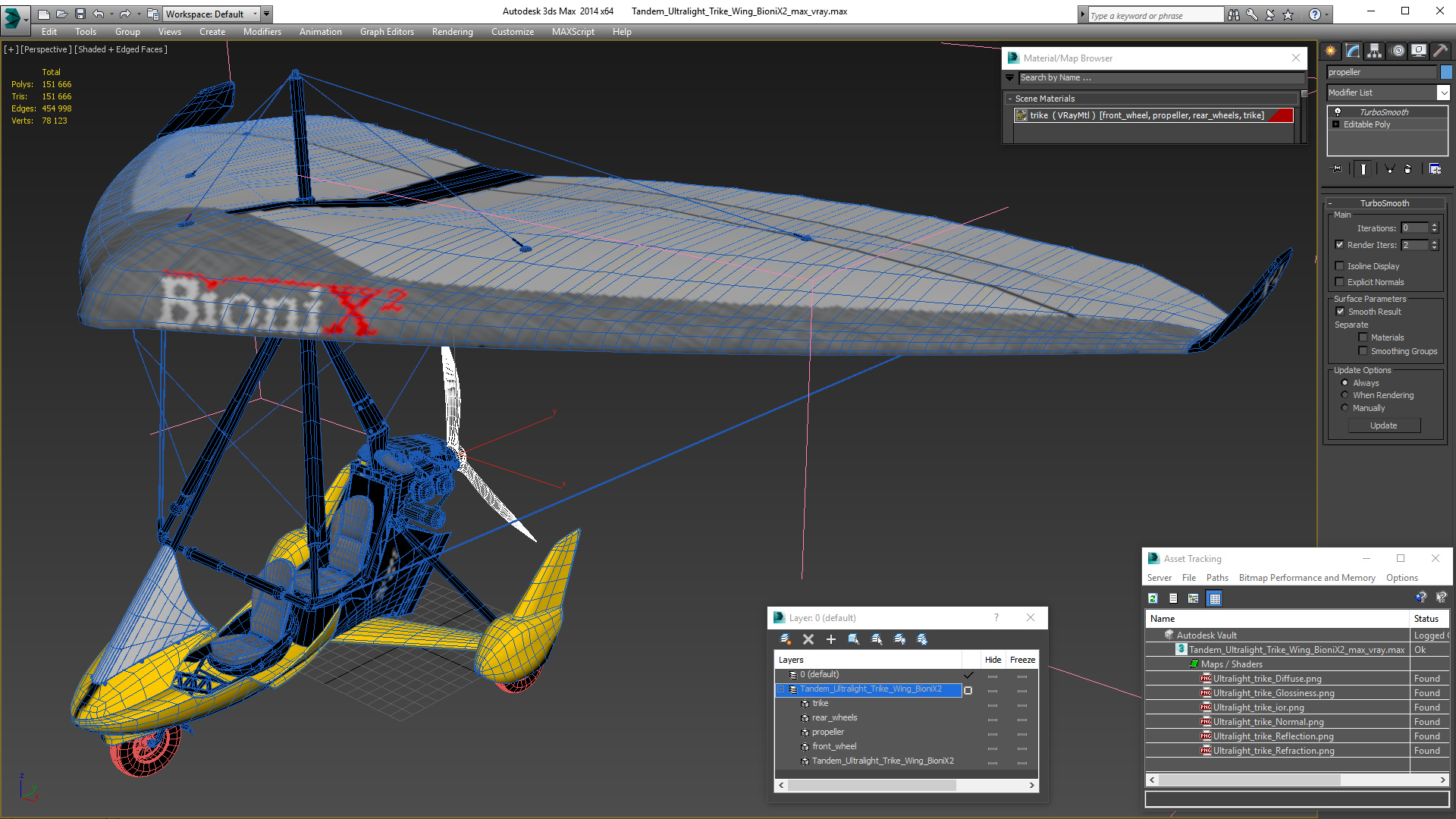Click Hide/Unhide All Layers icon
The width and height of the screenshot is (1456, 819).
click(x=899, y=639)
